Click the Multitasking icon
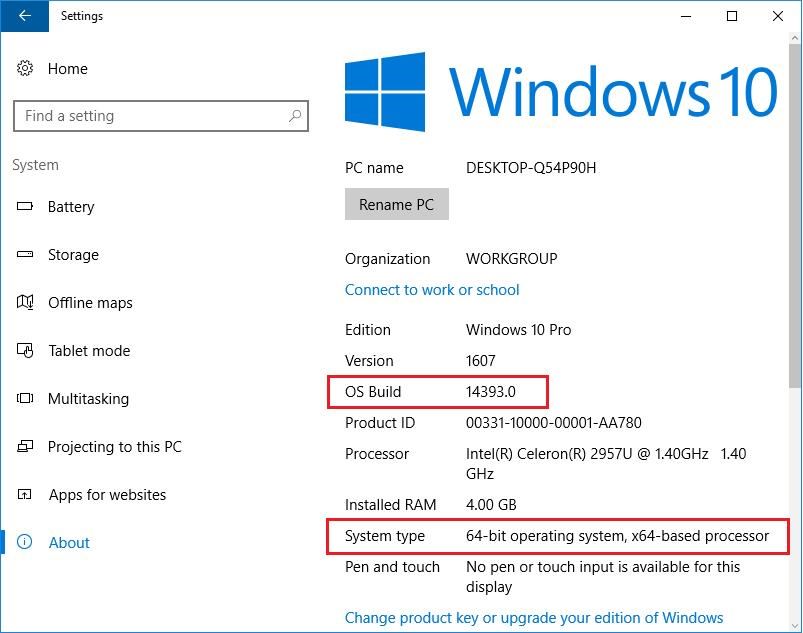803x633 pixels. (25, 398)
